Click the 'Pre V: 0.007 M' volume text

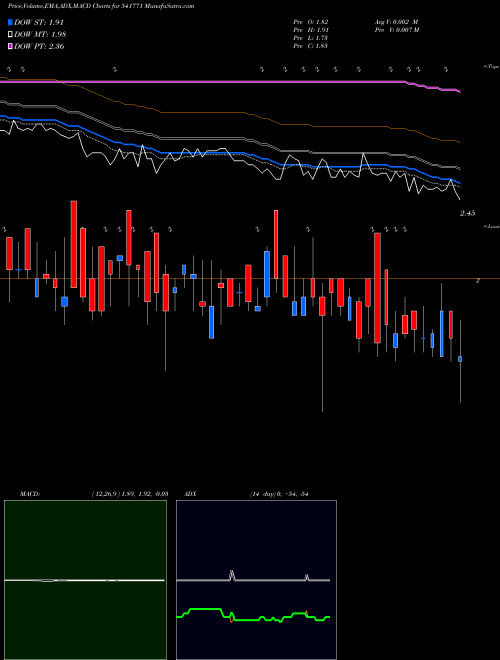pyautogui.click(x=396, y=30)
